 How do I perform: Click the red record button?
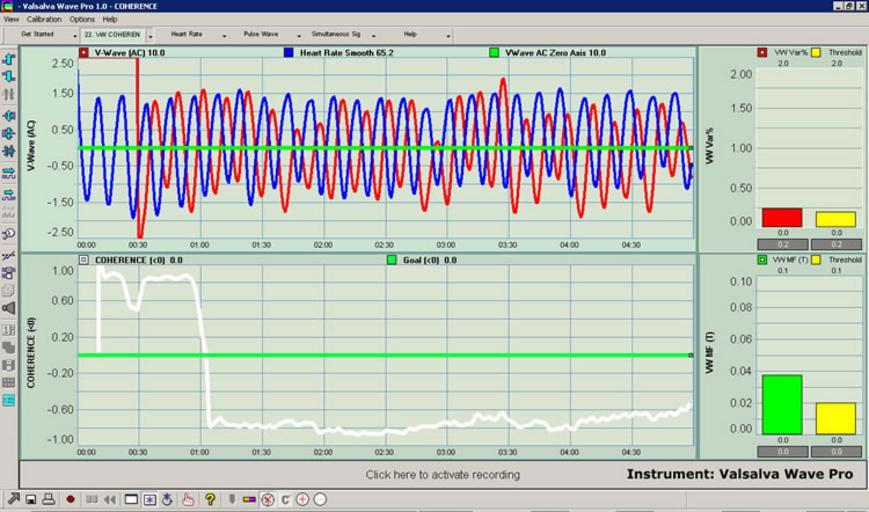coord(71,499)
